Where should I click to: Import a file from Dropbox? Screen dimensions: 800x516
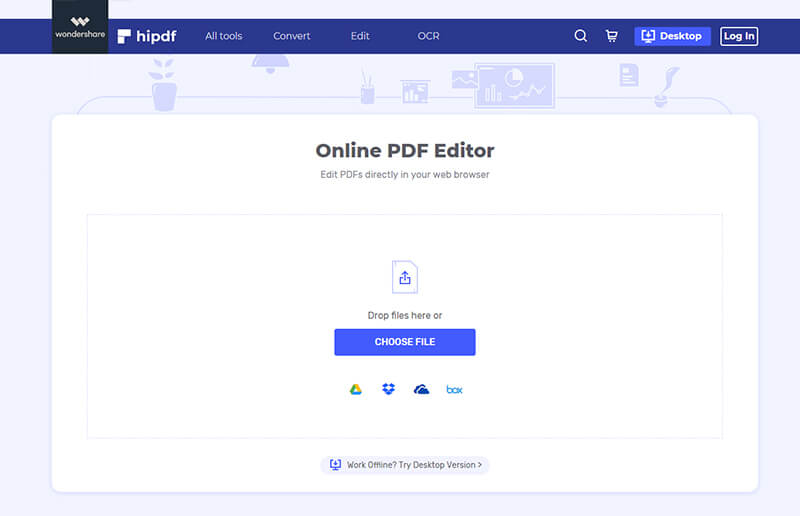(388, 389)
